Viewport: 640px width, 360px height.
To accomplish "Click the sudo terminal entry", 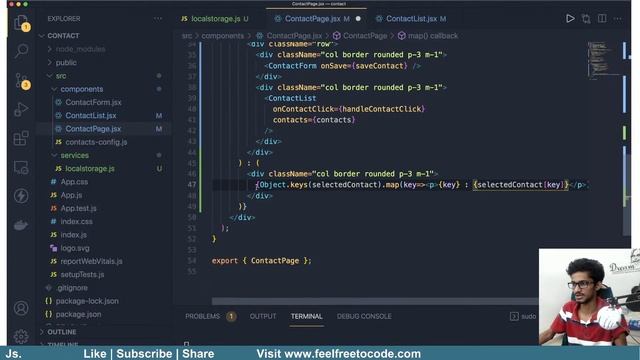I will 528,316.
